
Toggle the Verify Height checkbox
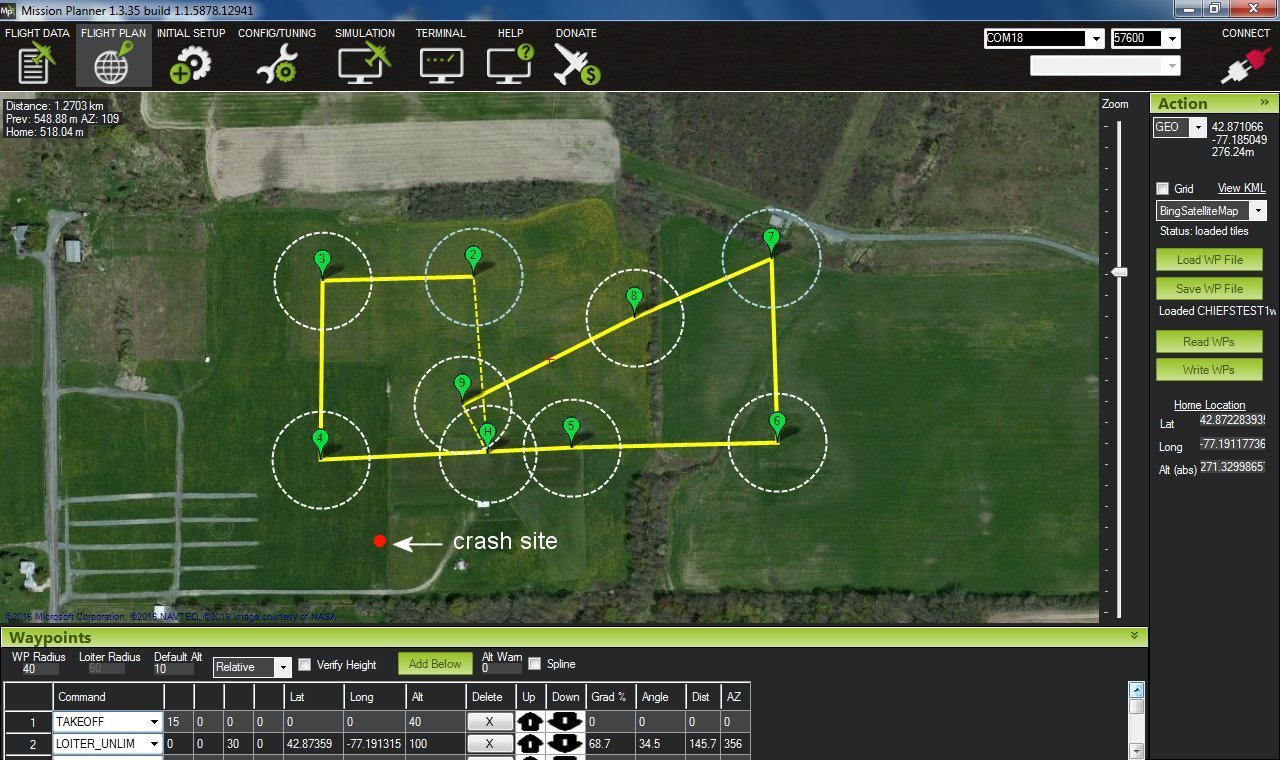click(306, 664)
